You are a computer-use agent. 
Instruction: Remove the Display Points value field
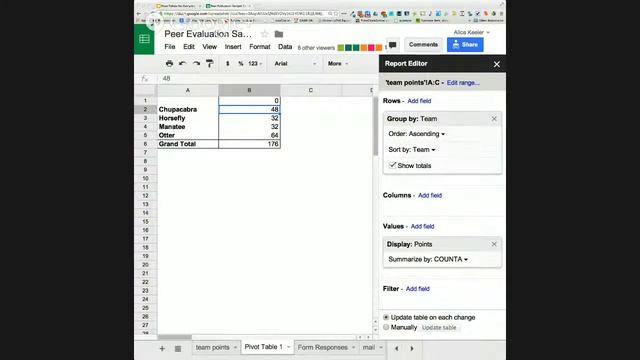pyautogui.click(x=494, y=244)
